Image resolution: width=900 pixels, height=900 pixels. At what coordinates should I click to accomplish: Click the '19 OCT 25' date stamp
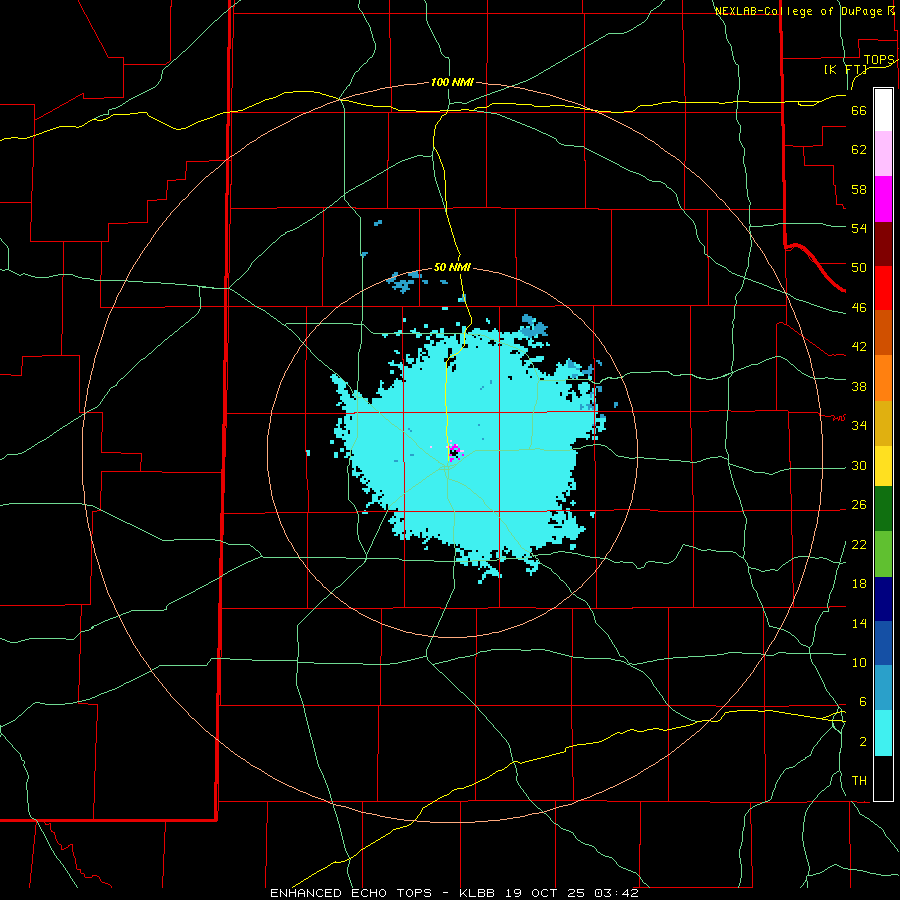coord(544,893)
